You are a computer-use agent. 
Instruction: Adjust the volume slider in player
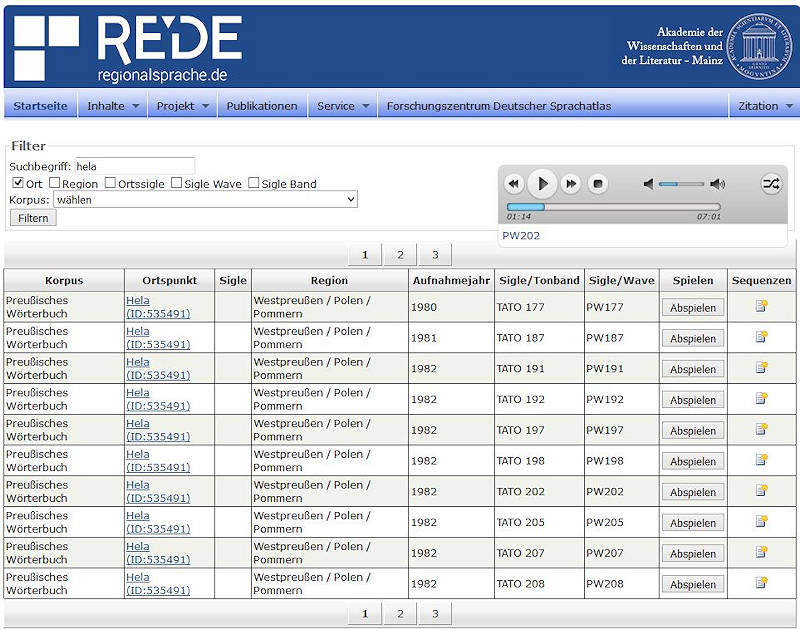(x=681, y=184)
